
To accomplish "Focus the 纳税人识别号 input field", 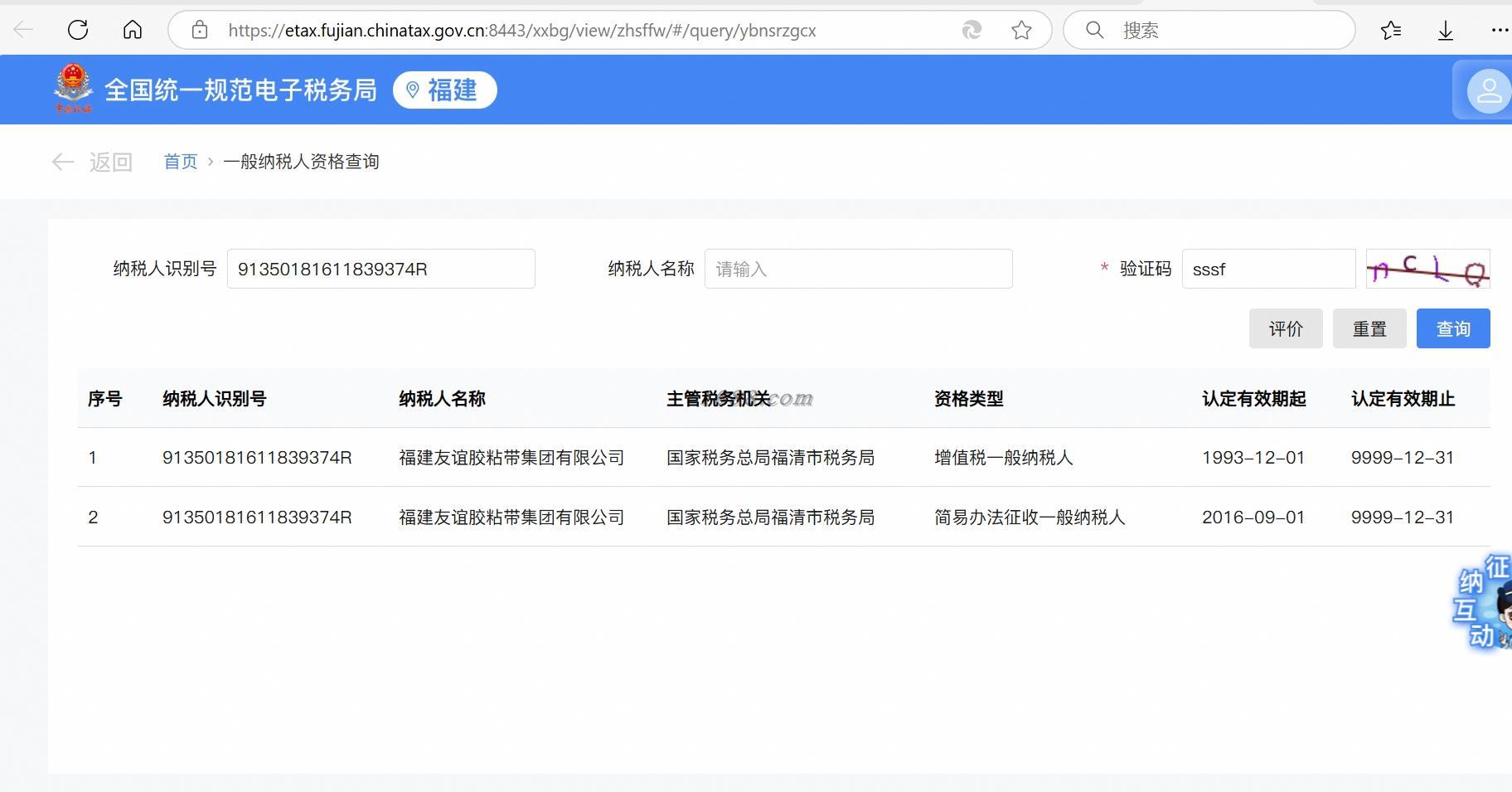I will tap(381, 269).
